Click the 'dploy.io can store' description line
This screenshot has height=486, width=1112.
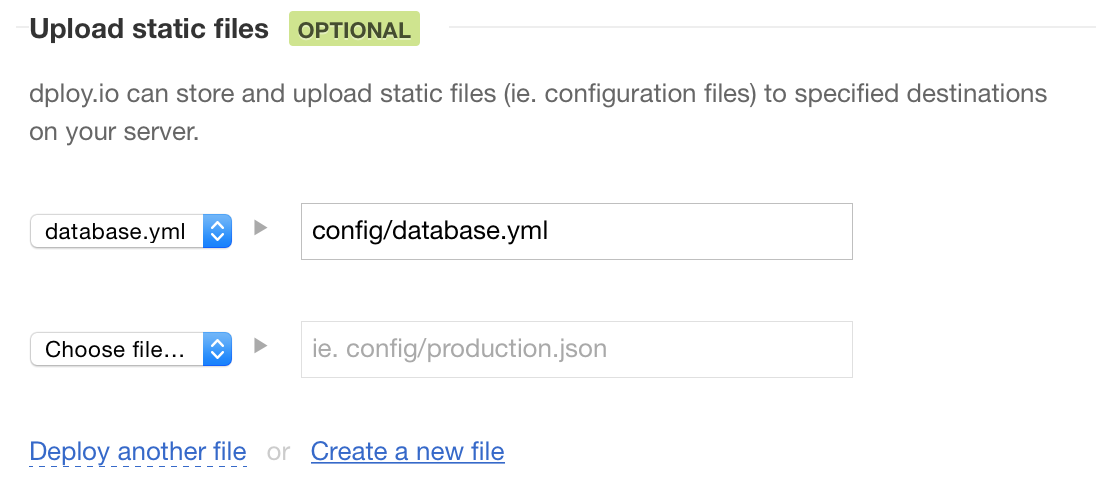[x=538, y=95]
